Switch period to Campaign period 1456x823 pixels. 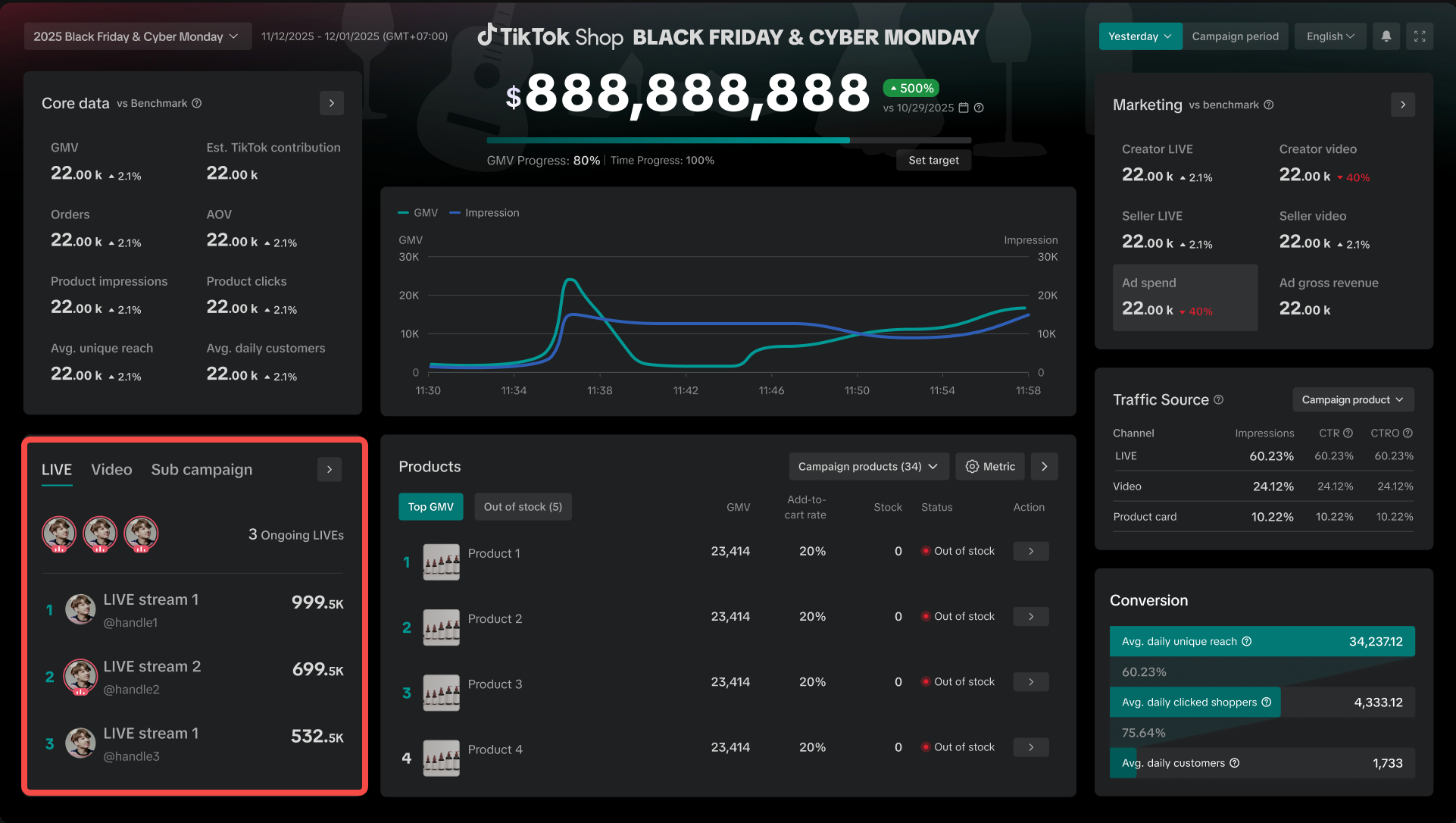point(1235,36)
